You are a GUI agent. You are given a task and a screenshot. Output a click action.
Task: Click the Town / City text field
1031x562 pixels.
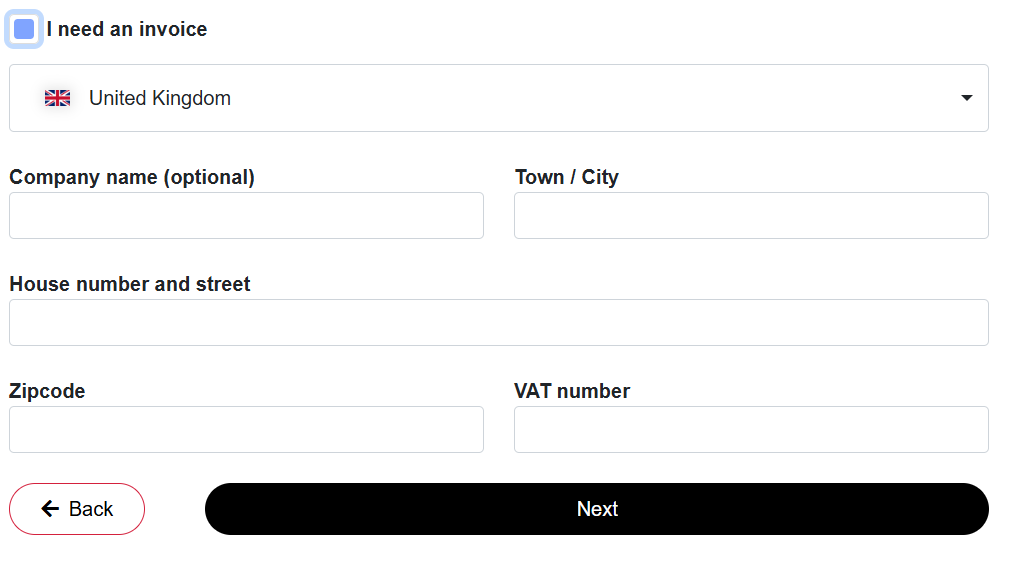click(x=751, y=216)
